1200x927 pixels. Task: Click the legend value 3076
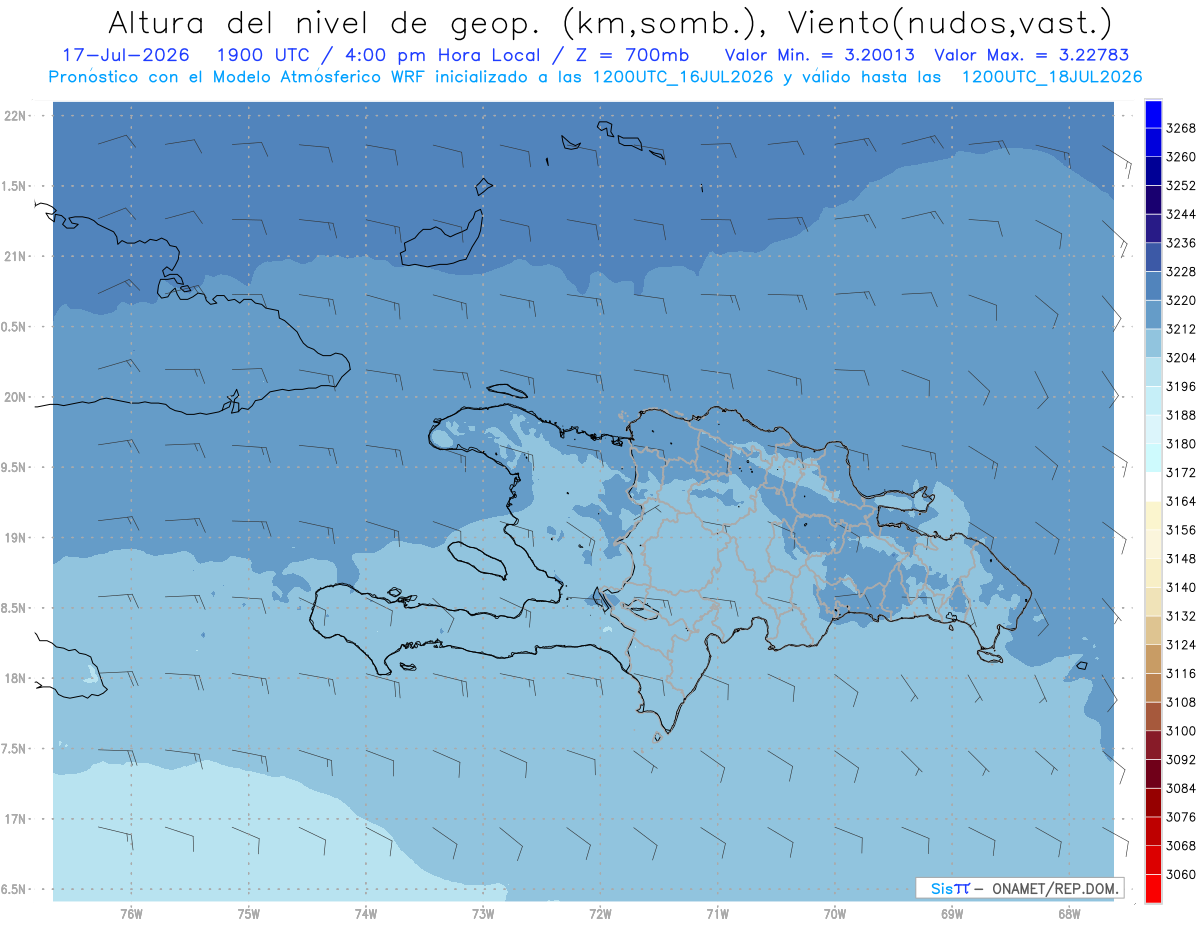click(1181, 817)
